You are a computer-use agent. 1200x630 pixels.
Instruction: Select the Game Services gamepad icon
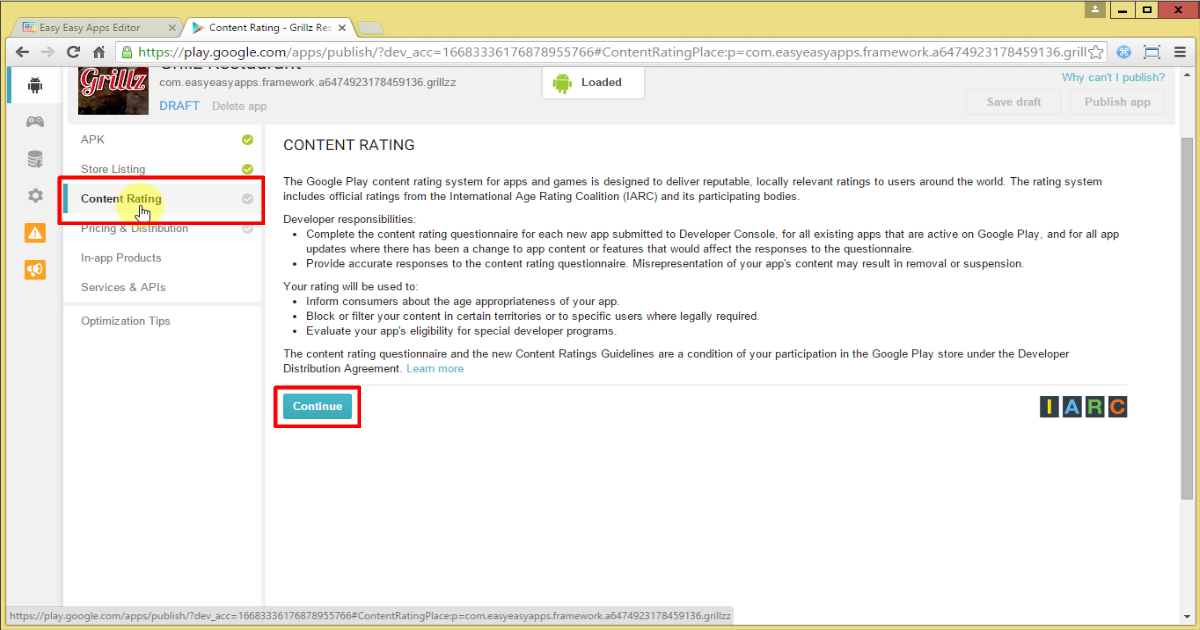[34, 121]
